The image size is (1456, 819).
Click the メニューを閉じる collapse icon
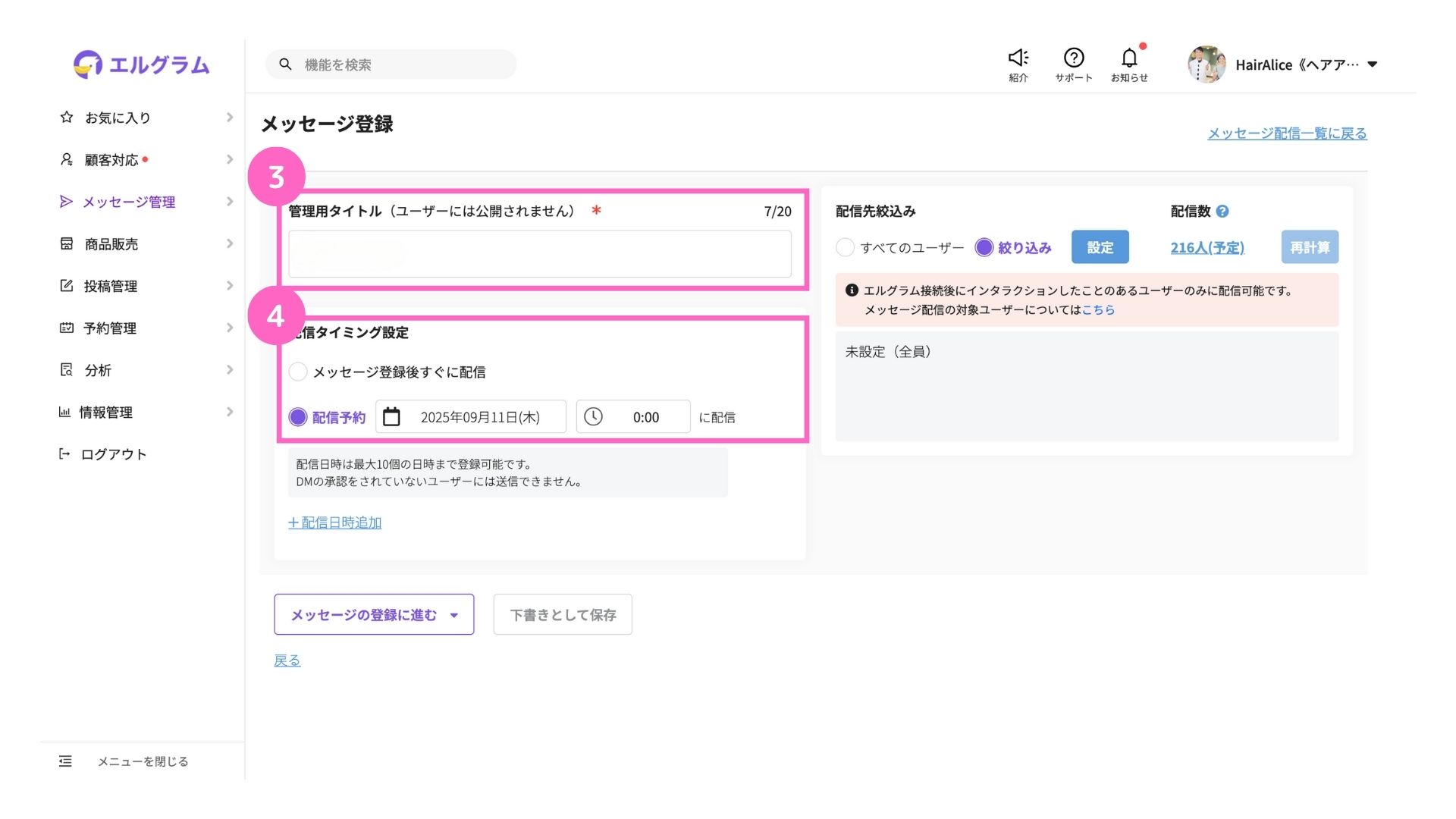[x=66, y=761]
